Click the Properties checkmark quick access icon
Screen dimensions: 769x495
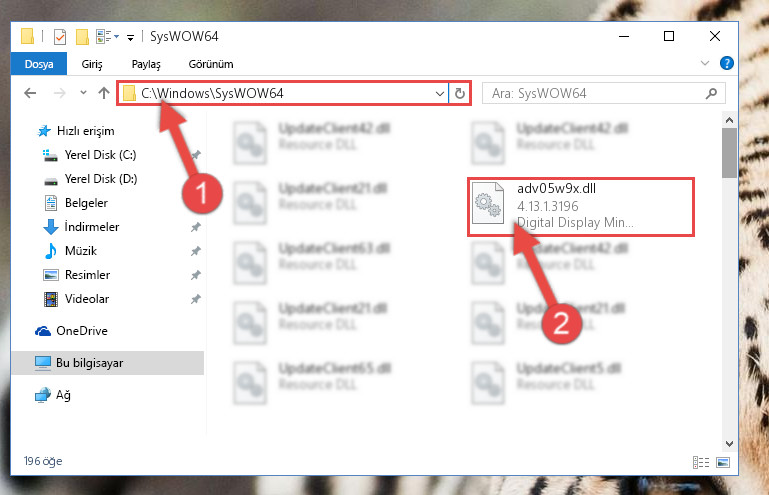pos(60,37)
